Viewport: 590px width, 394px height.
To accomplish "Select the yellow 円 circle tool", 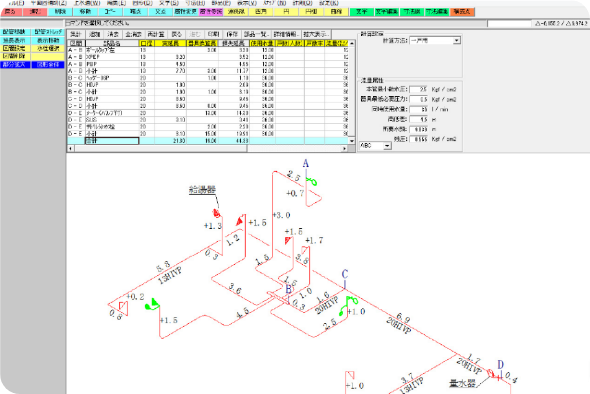I will [x=286, y=12].
